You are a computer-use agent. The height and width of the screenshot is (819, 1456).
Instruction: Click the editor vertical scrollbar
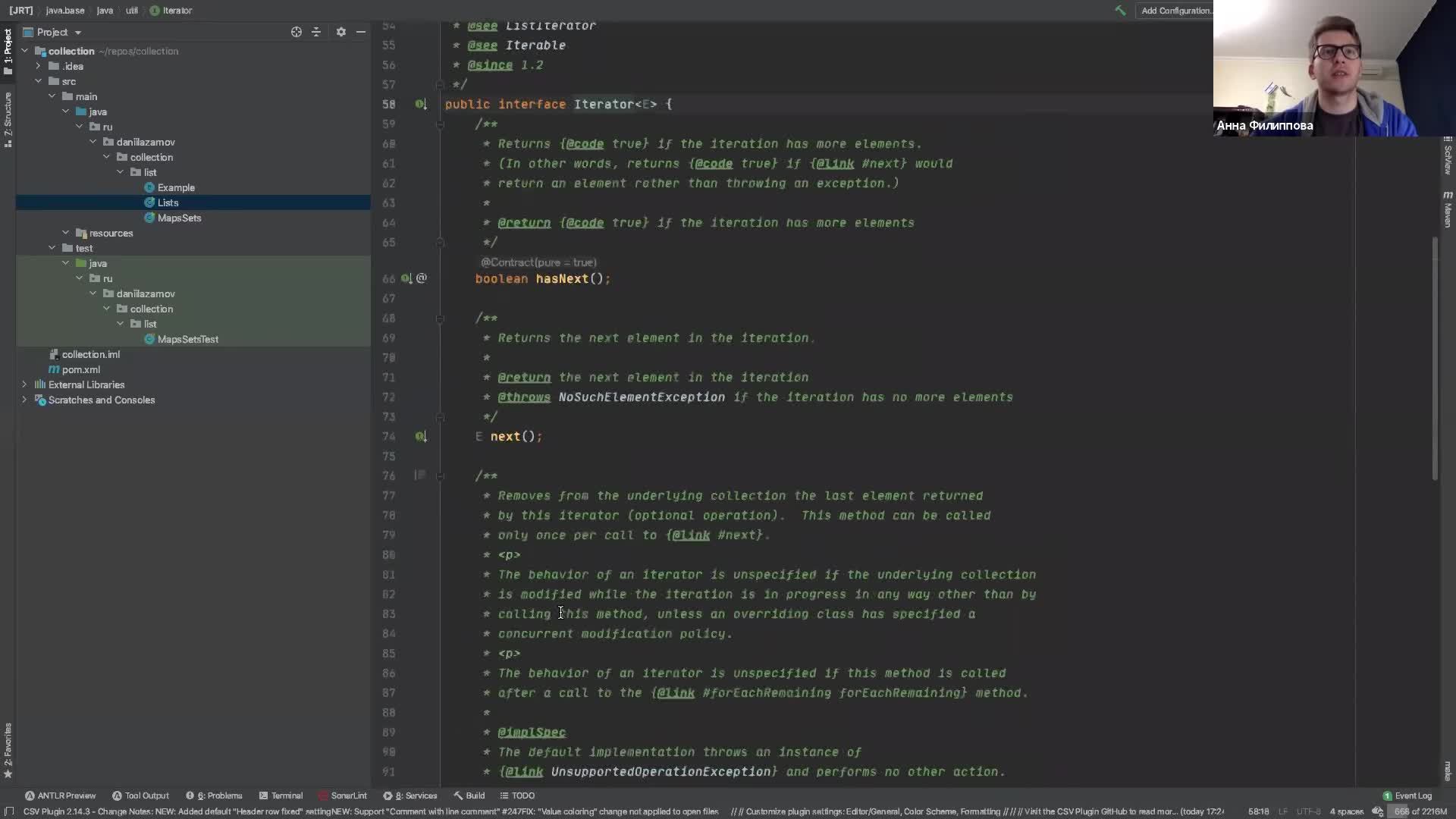coord(1435,358)
